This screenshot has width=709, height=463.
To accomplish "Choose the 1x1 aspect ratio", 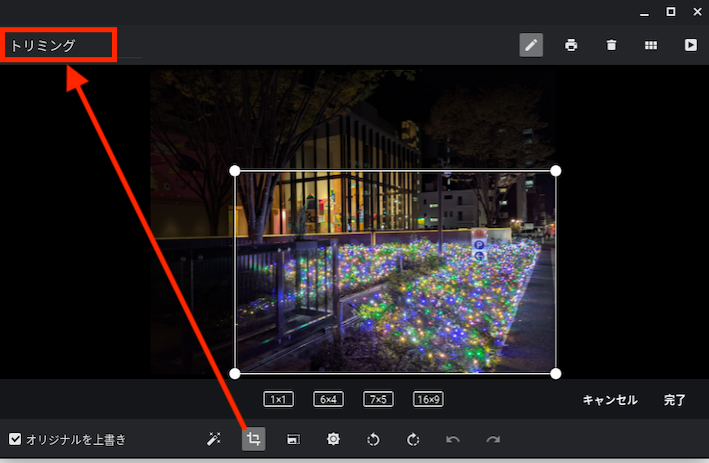I will 279,399.
